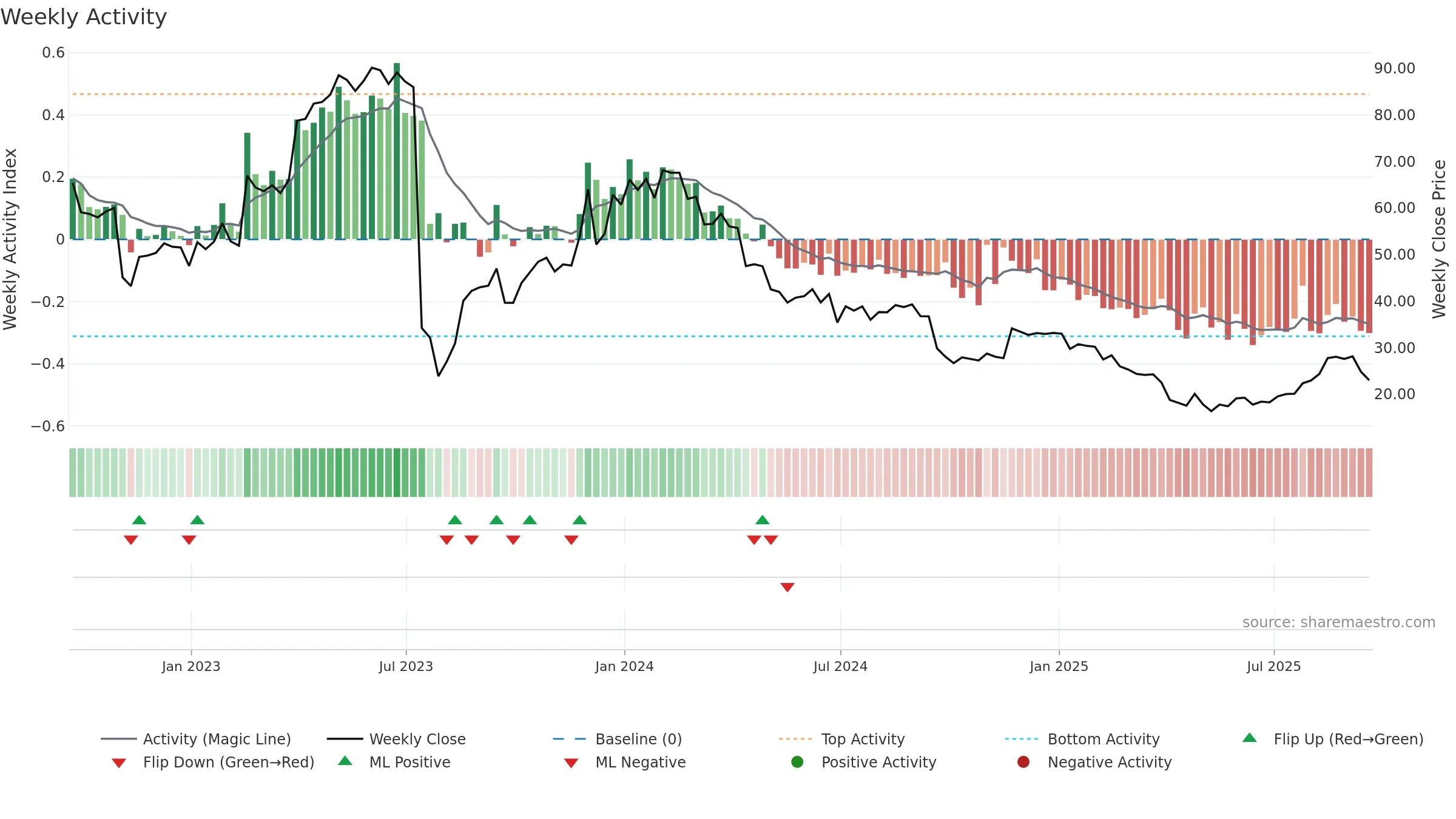Toggle the Weekly Close legend entry
The width and height of the screenshot is (1456, 819).
pos(396,739)
